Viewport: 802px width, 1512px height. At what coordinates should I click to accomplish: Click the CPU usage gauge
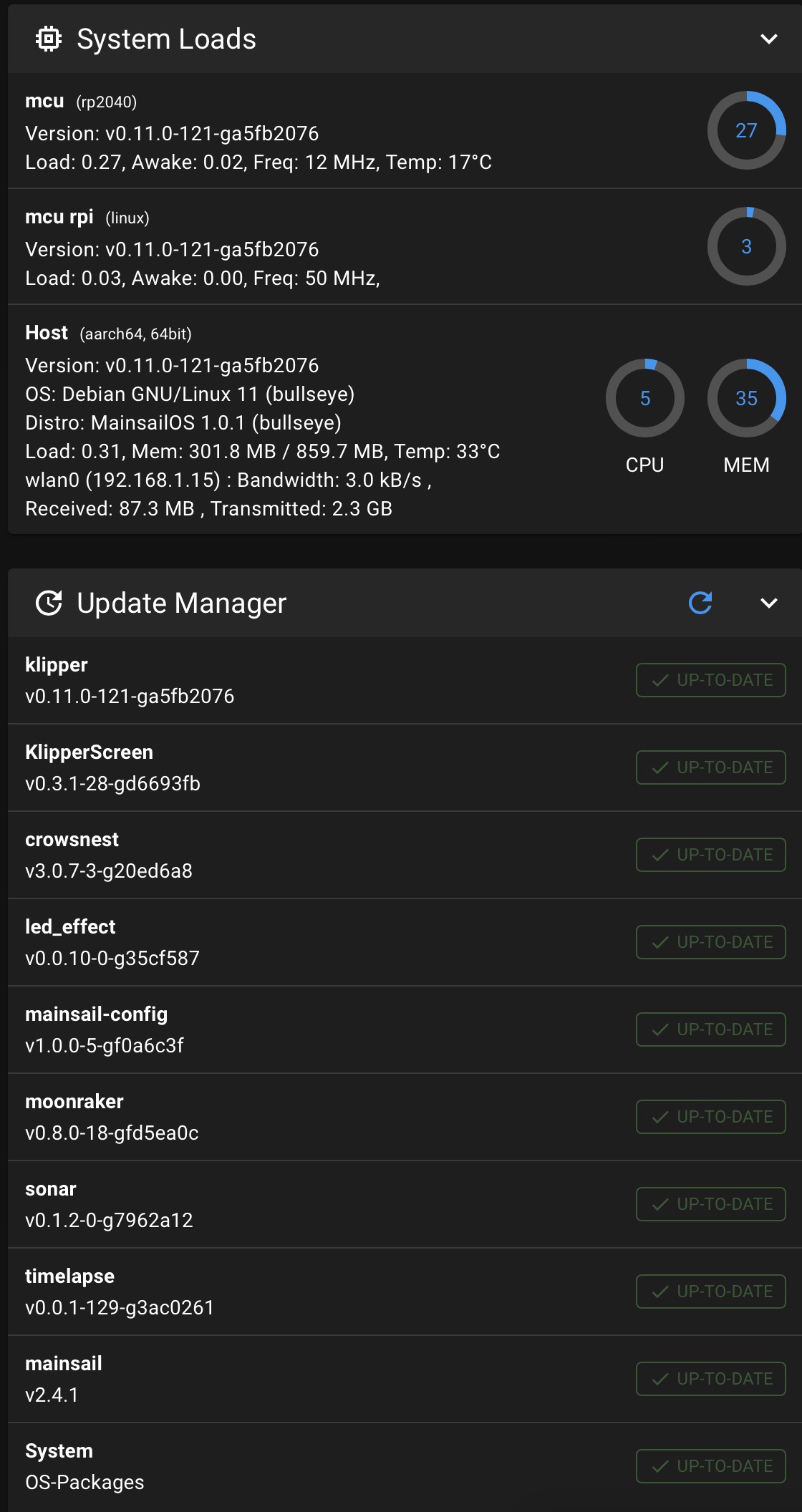[645, 398]
